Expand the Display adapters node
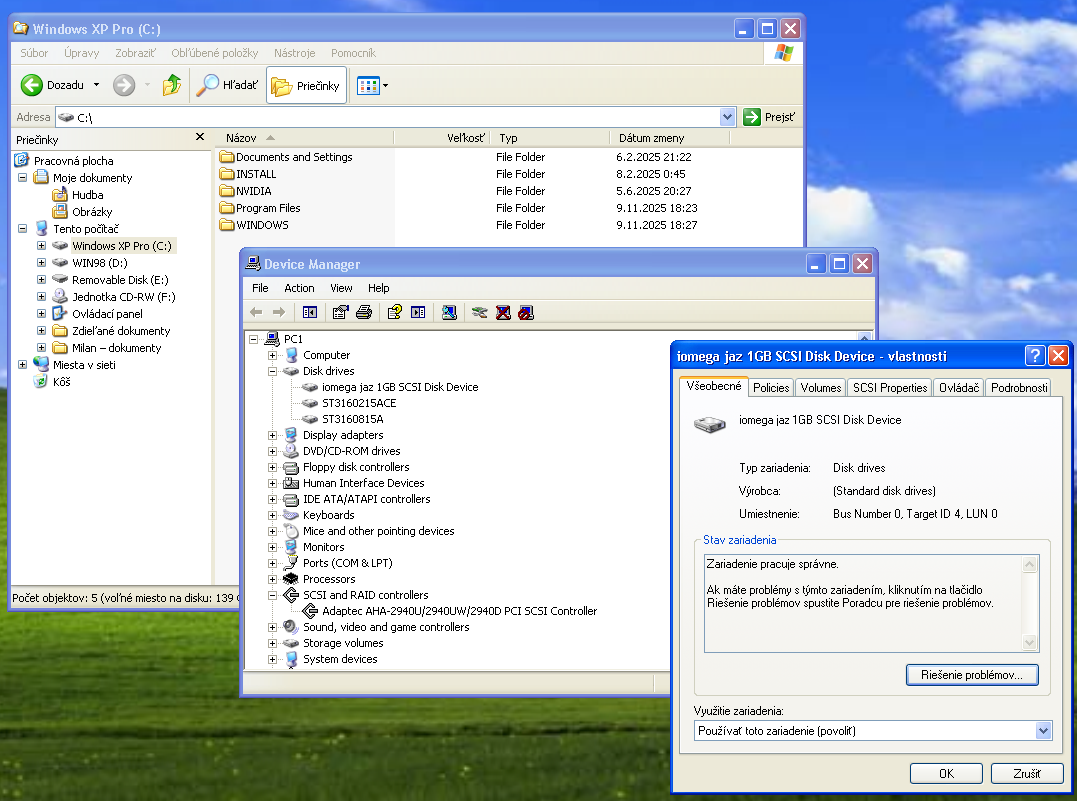The width and height of the screenshot is (1077, 801). coord(272,435)
